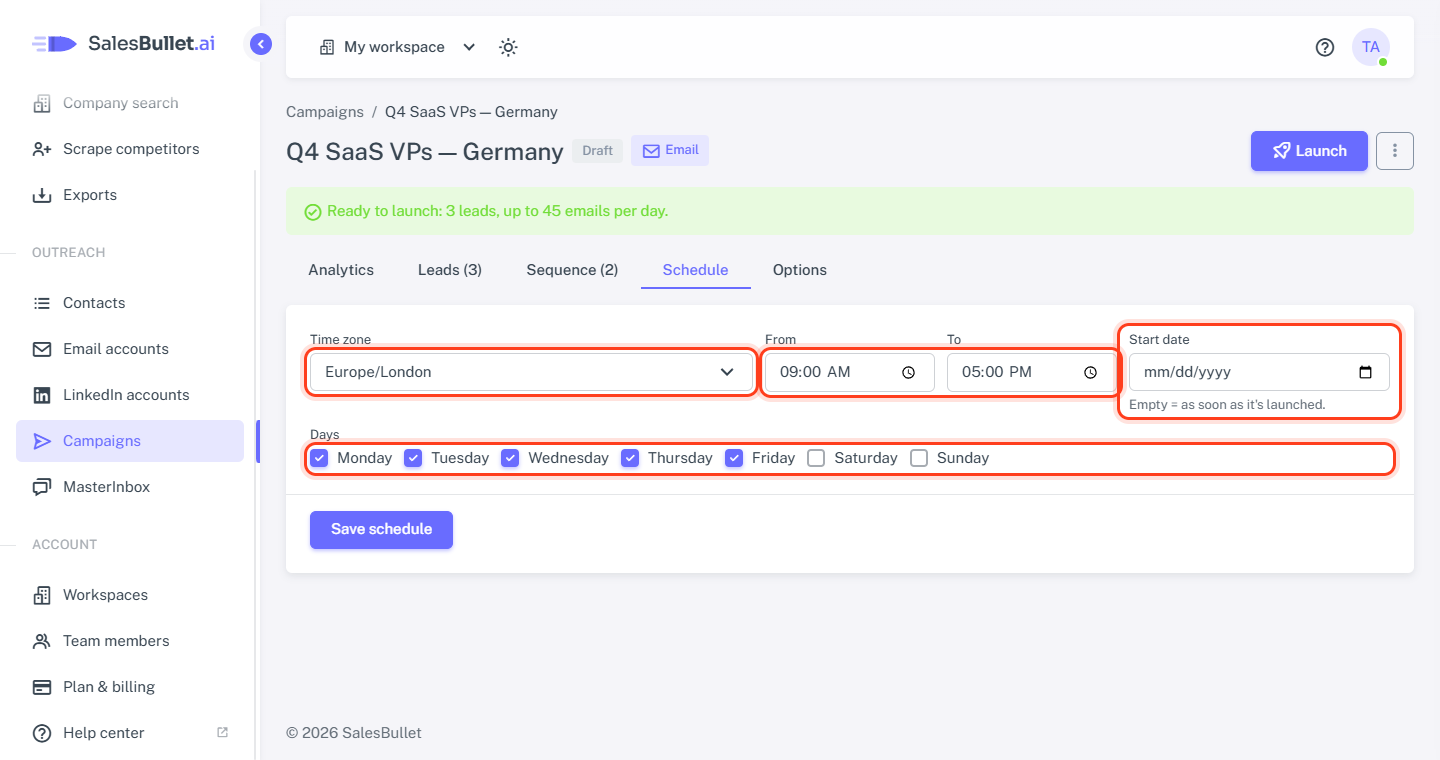Click the external link icon next to Help center
Screen dimensions: 1440x760
(222, 732)
